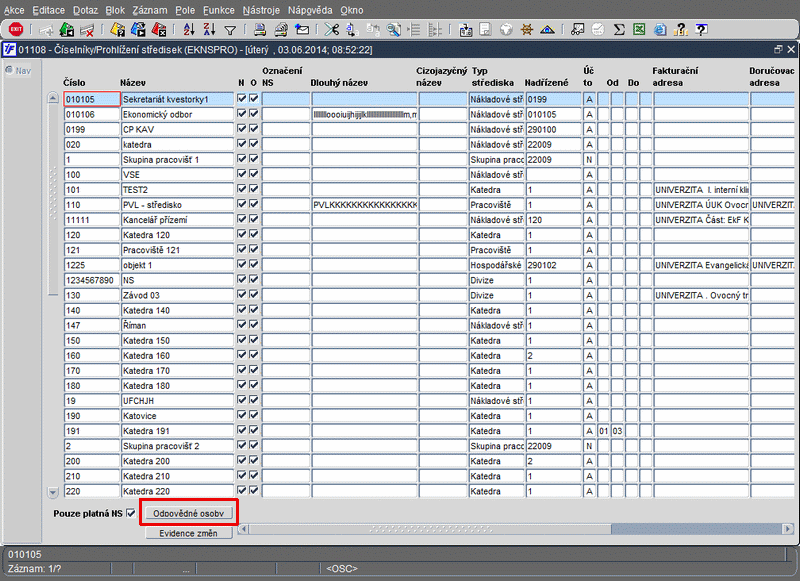
Task: Toggle O checkbox for Ekonomický odbor
Action: (254, 114)
